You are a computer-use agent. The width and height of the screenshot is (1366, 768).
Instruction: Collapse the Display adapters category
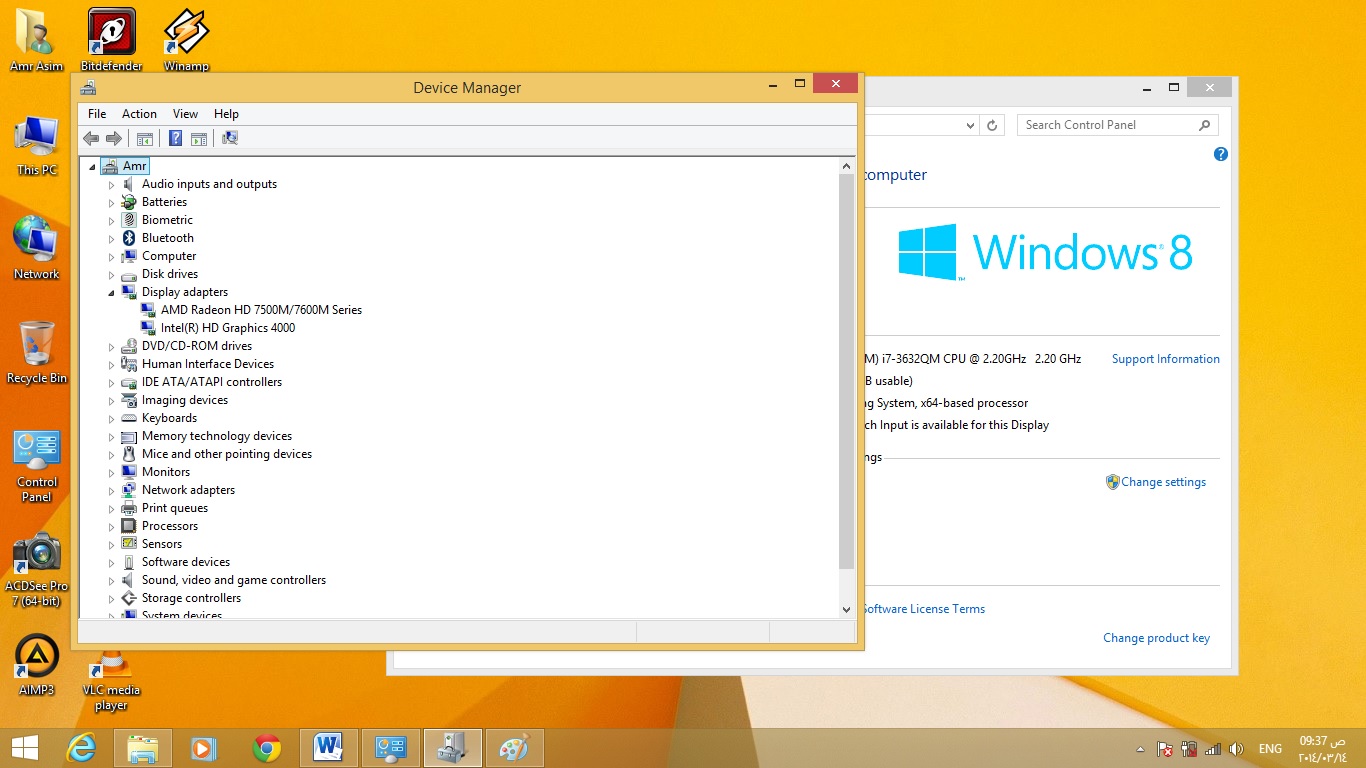pos(112,292)
